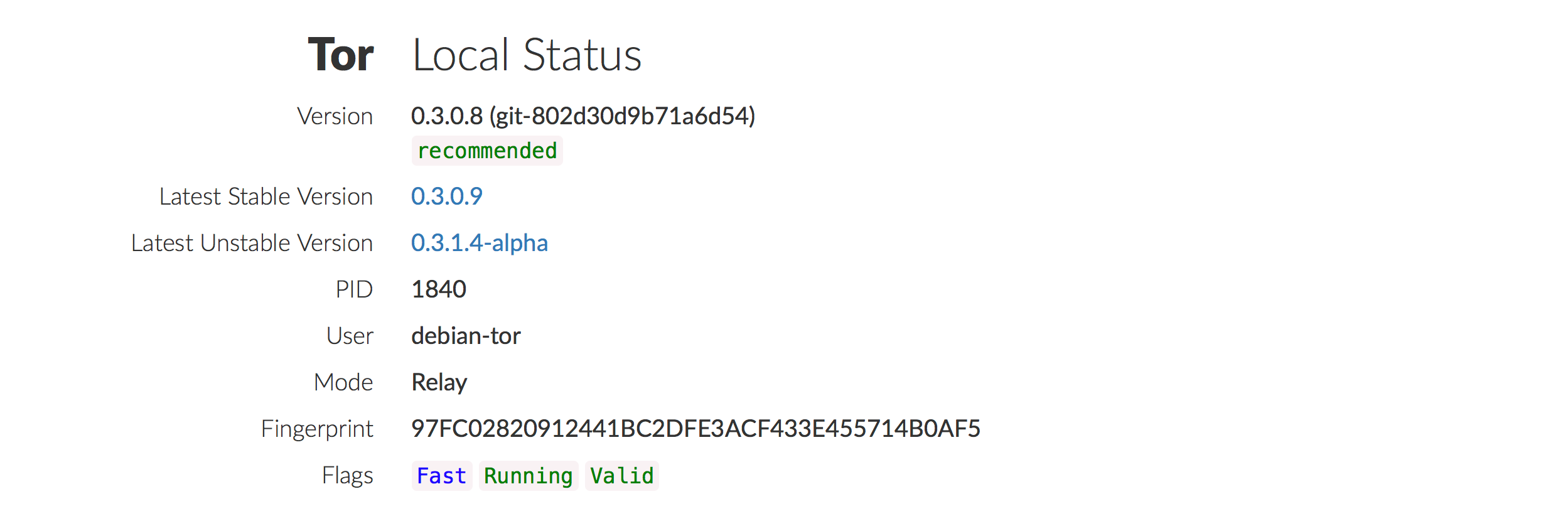Click the 'PID' label
This screenshot has height=521, width=1568.
(354, 289)
